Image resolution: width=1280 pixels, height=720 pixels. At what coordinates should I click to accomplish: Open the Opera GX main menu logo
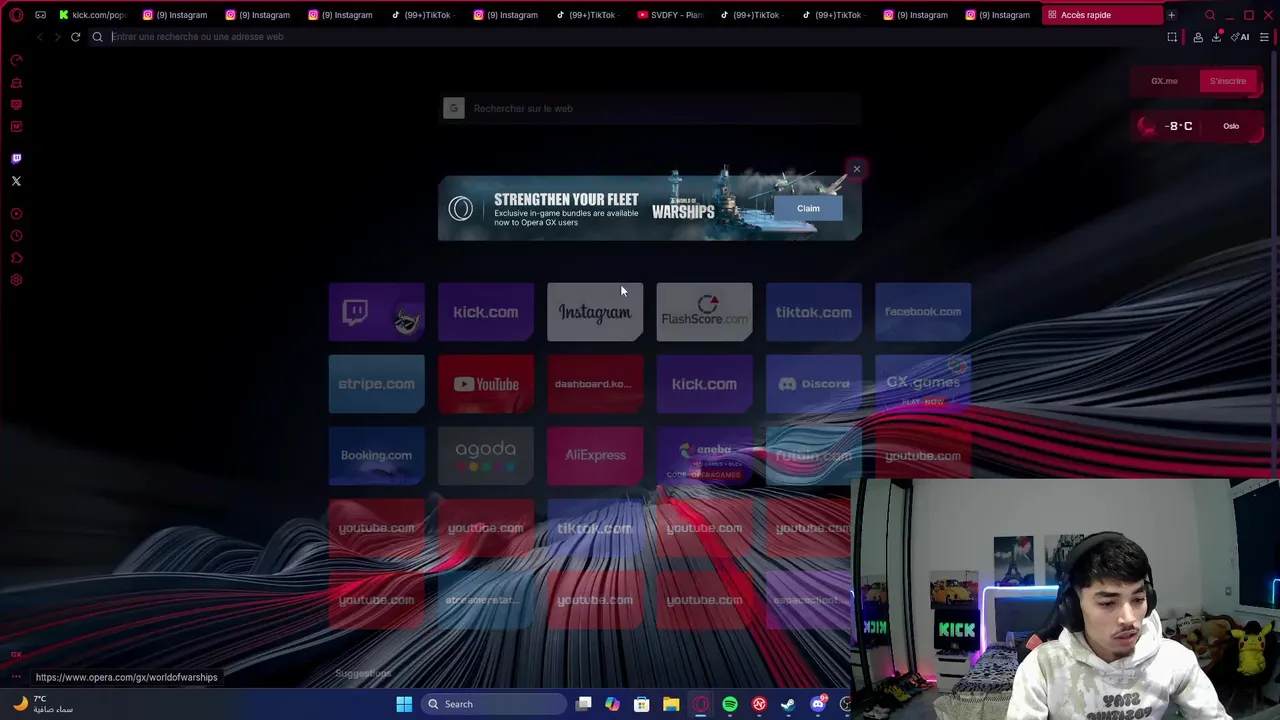(x=16, y=15)
